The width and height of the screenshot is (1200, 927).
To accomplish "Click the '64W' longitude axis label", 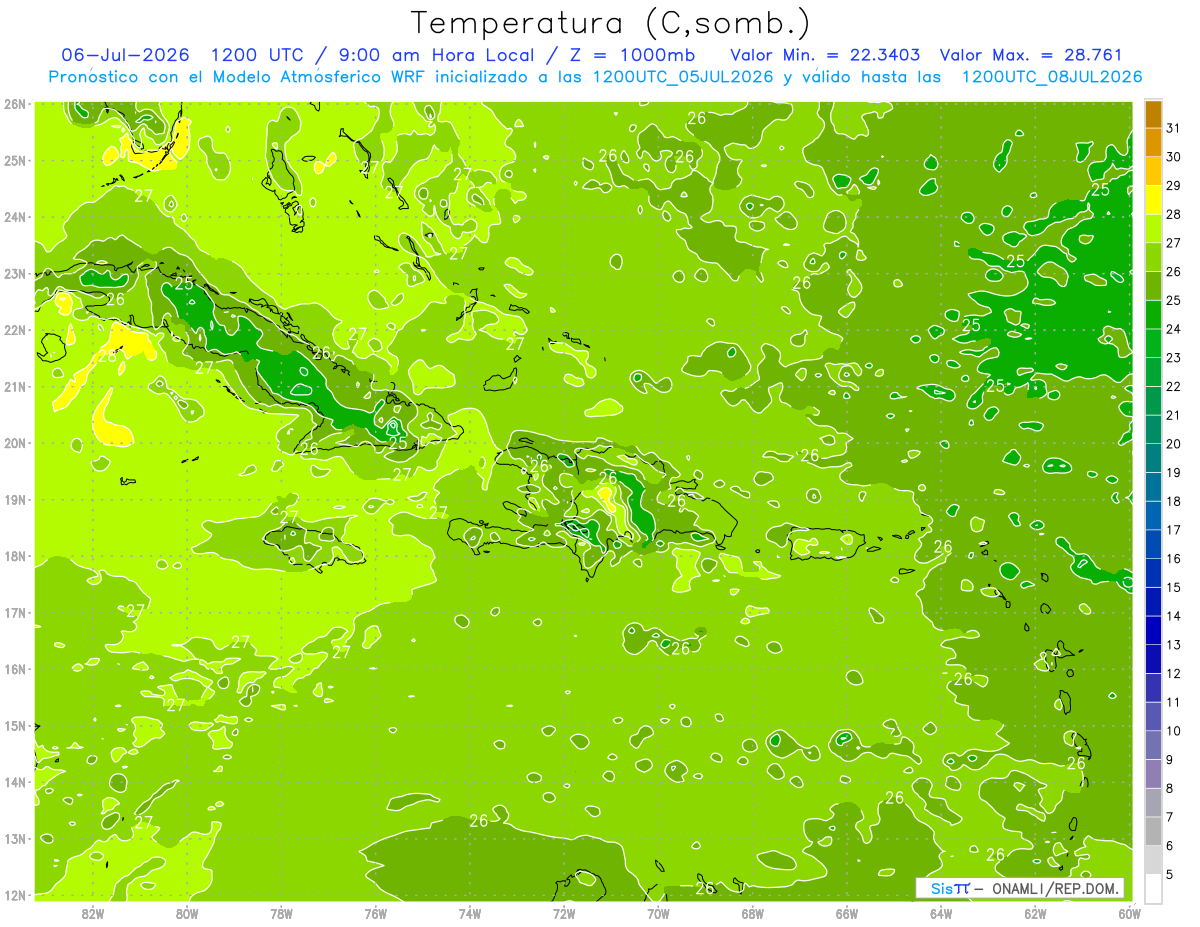I will (941, 913).
